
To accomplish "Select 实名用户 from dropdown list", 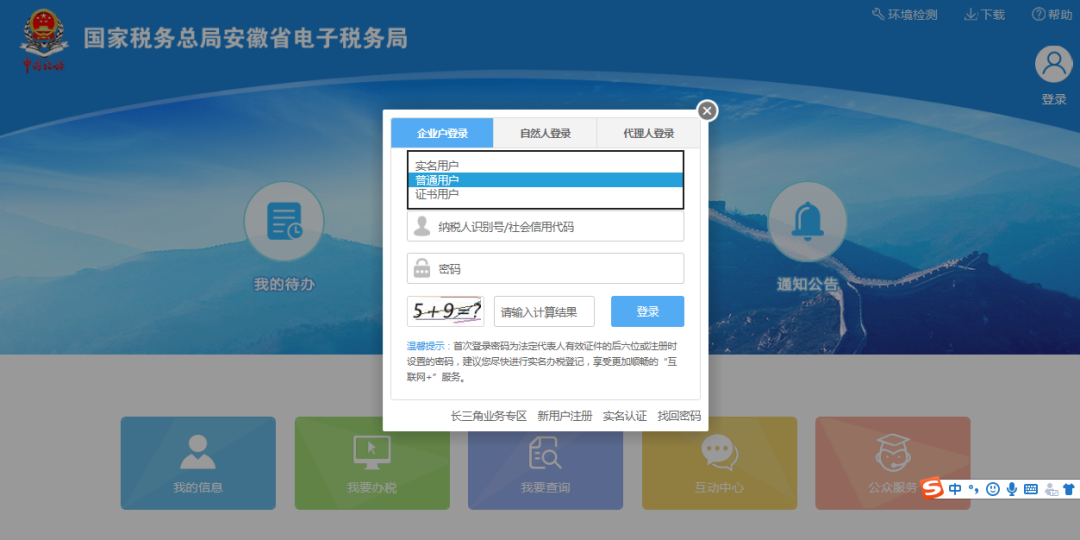I will click(x=546, y=165).
